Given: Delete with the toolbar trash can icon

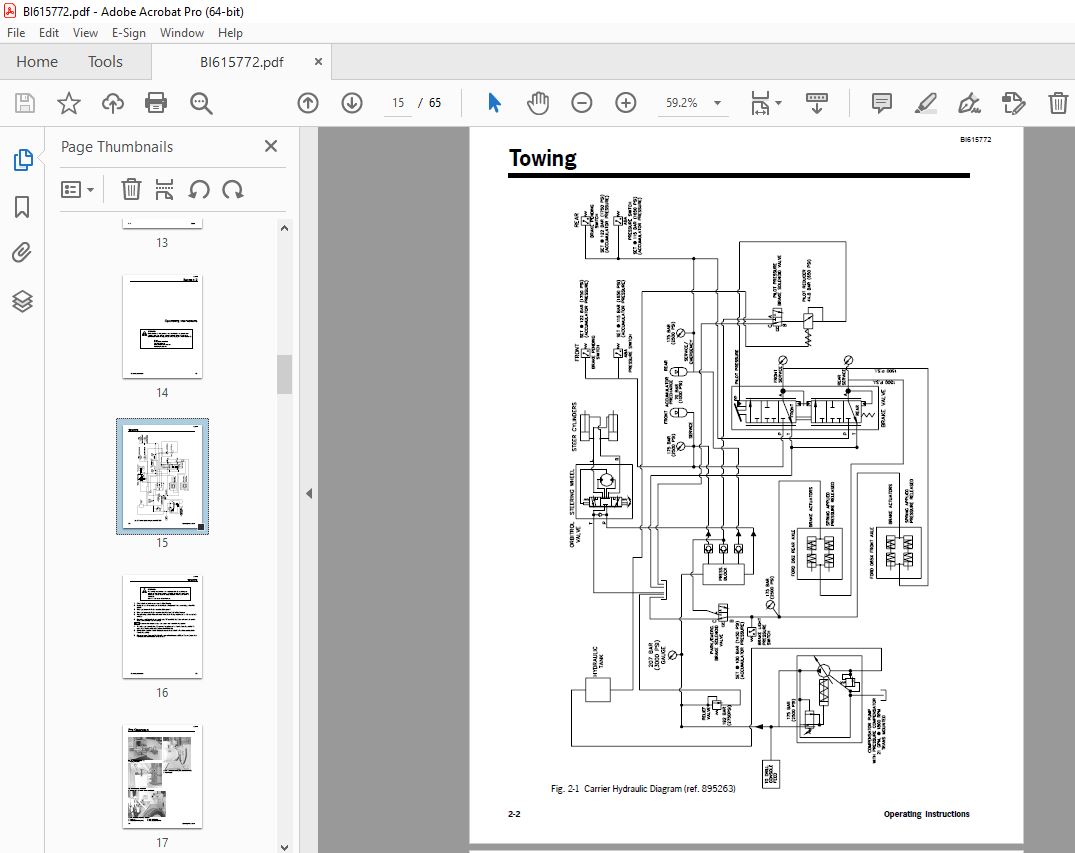Looking at the screenshot, I should [x=1058, y=103].
